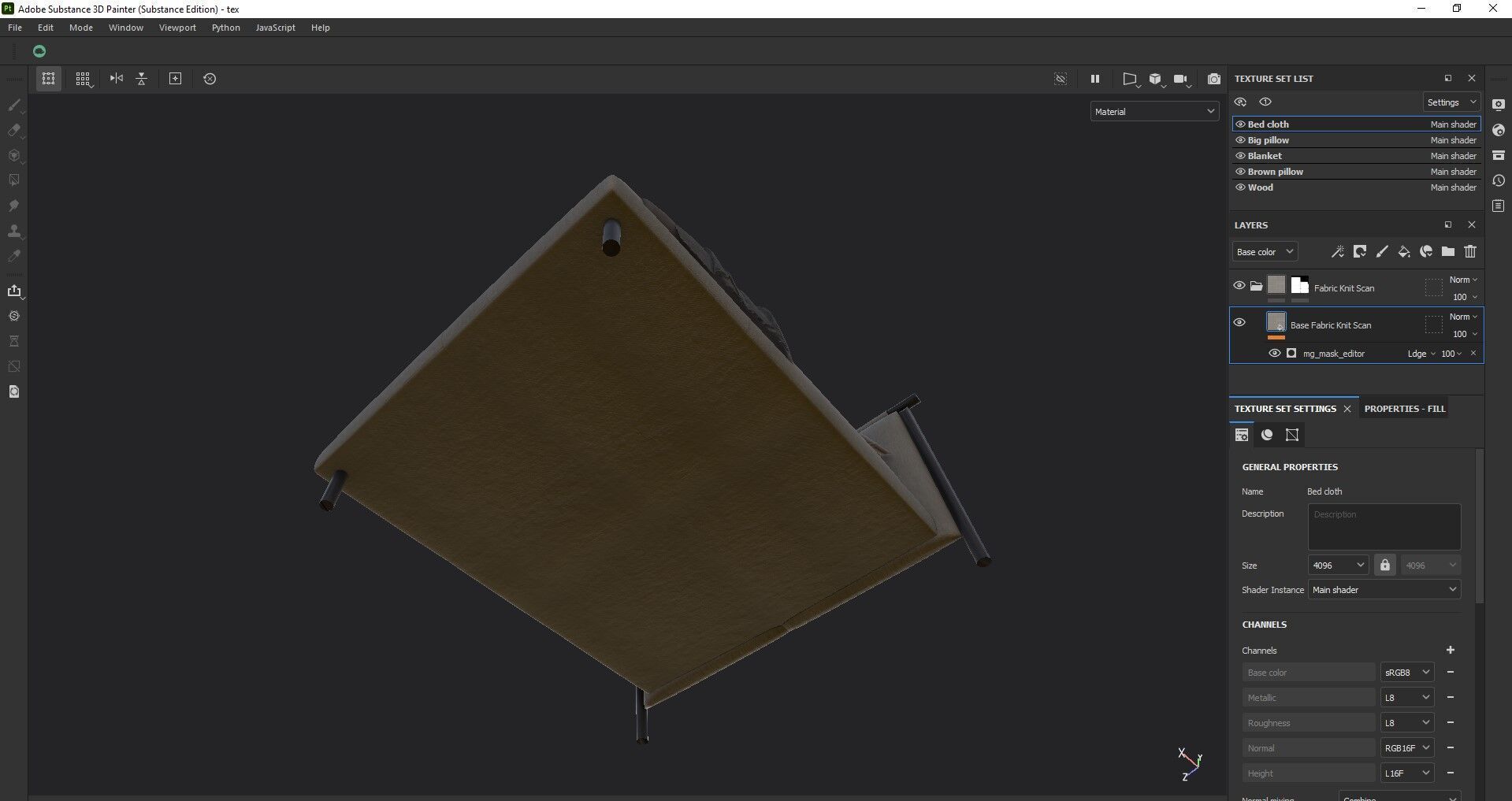
Task: Hide the Fabric Knit Scan folder layer
Action: [x=1239, y=286]
